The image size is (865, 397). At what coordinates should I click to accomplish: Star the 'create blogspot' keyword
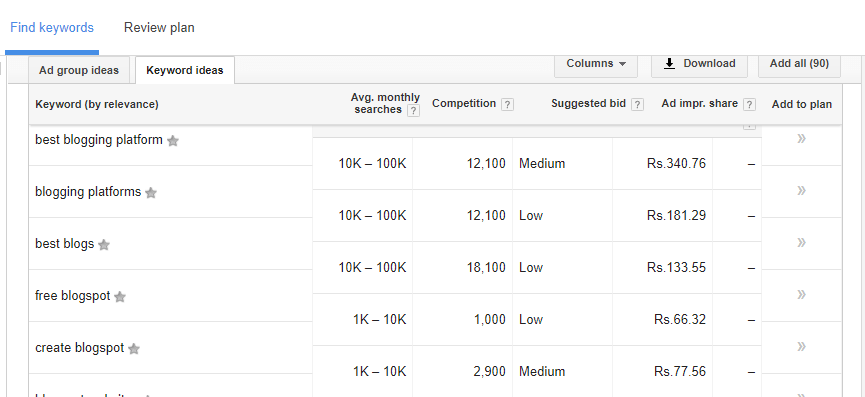(x=134, y=349)
